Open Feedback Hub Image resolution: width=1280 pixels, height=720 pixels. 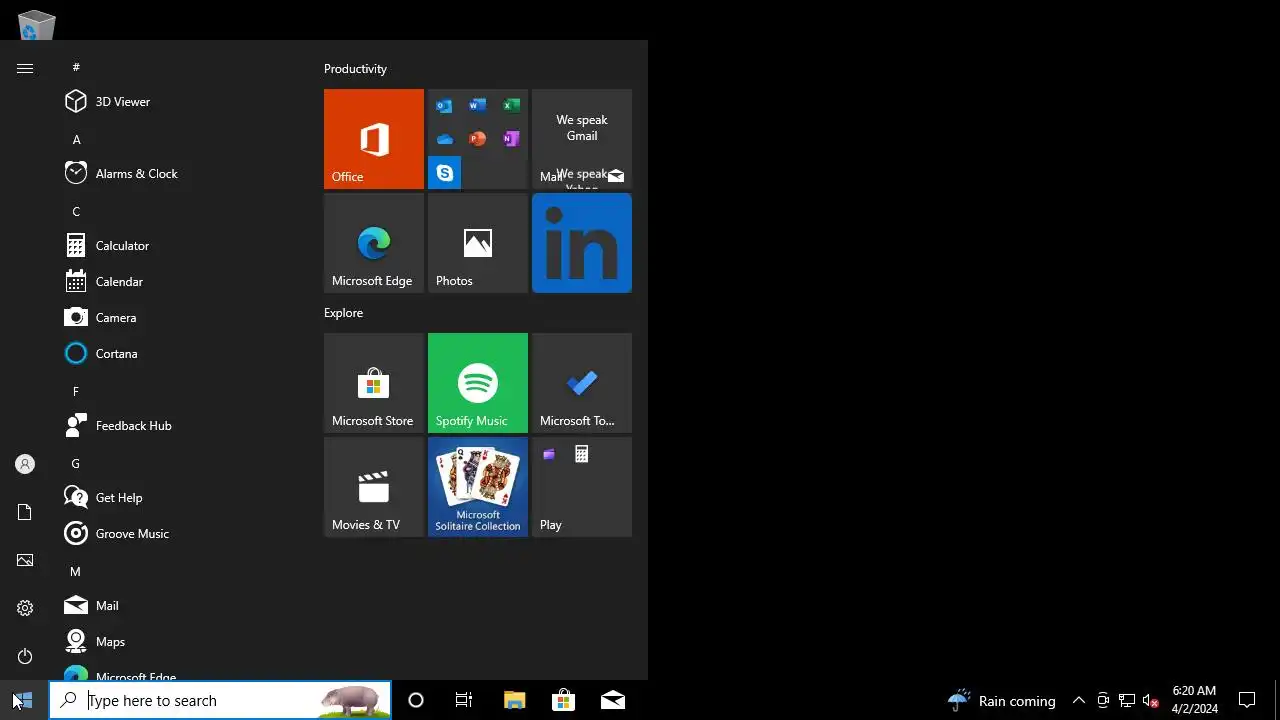click(178, 426)
